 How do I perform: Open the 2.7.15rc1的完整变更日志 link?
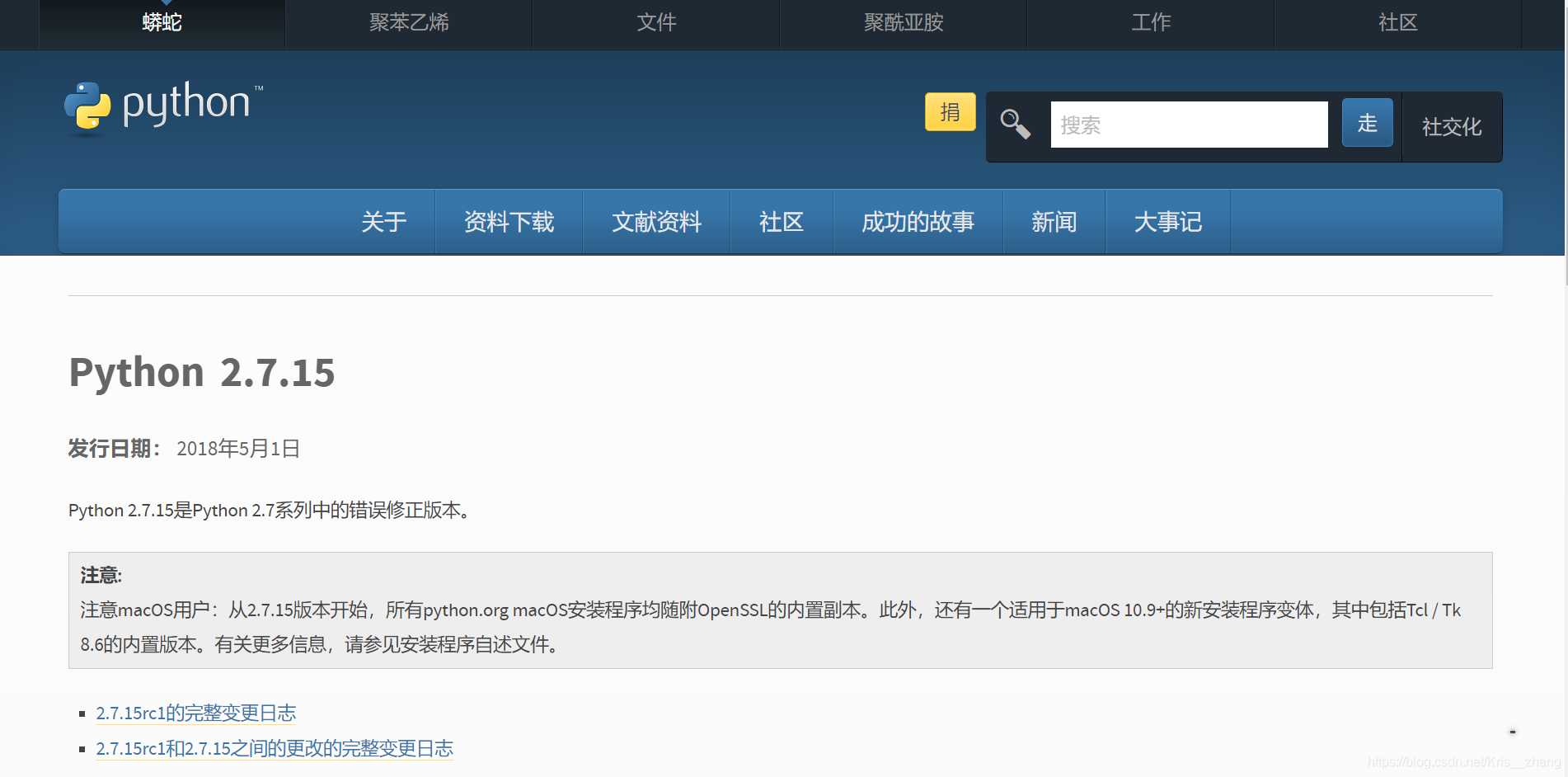point(196,713)
